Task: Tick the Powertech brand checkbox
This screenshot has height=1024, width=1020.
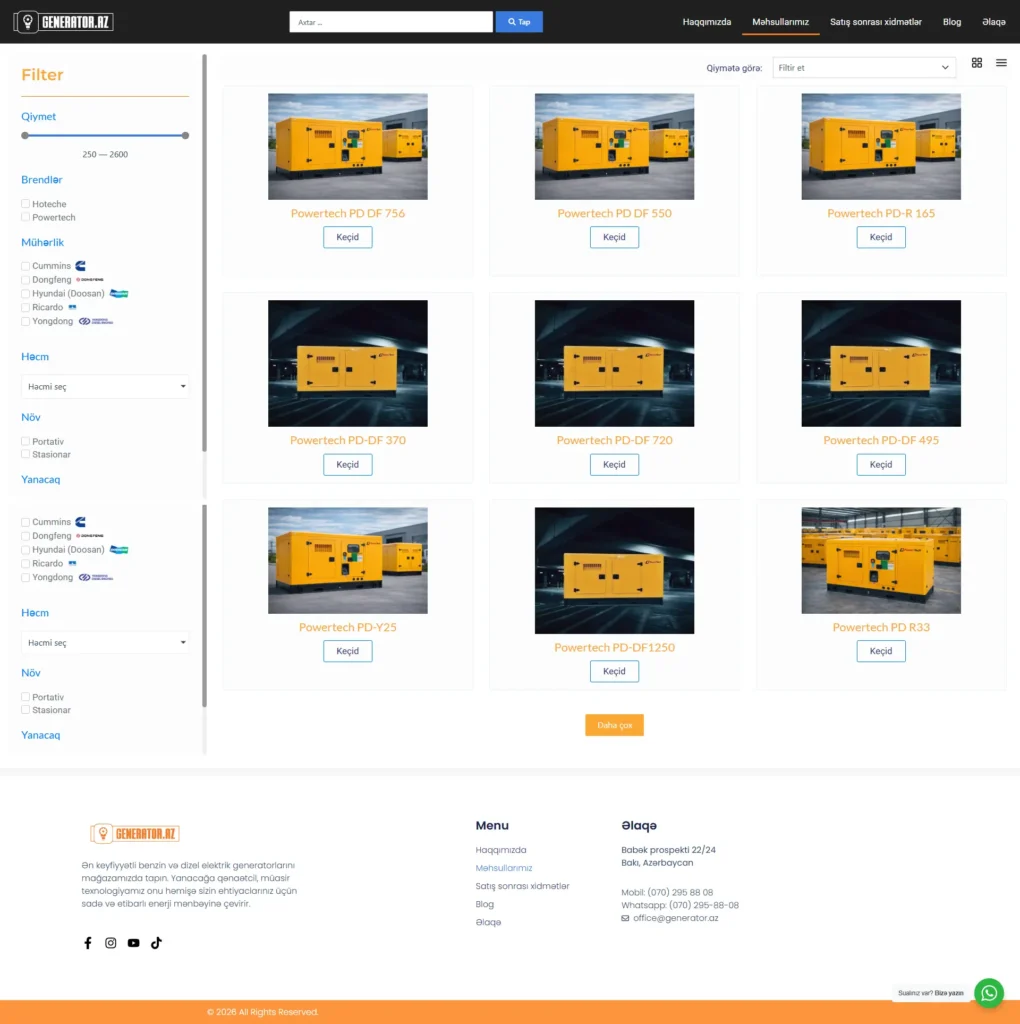Action: (x=25, y=217)
